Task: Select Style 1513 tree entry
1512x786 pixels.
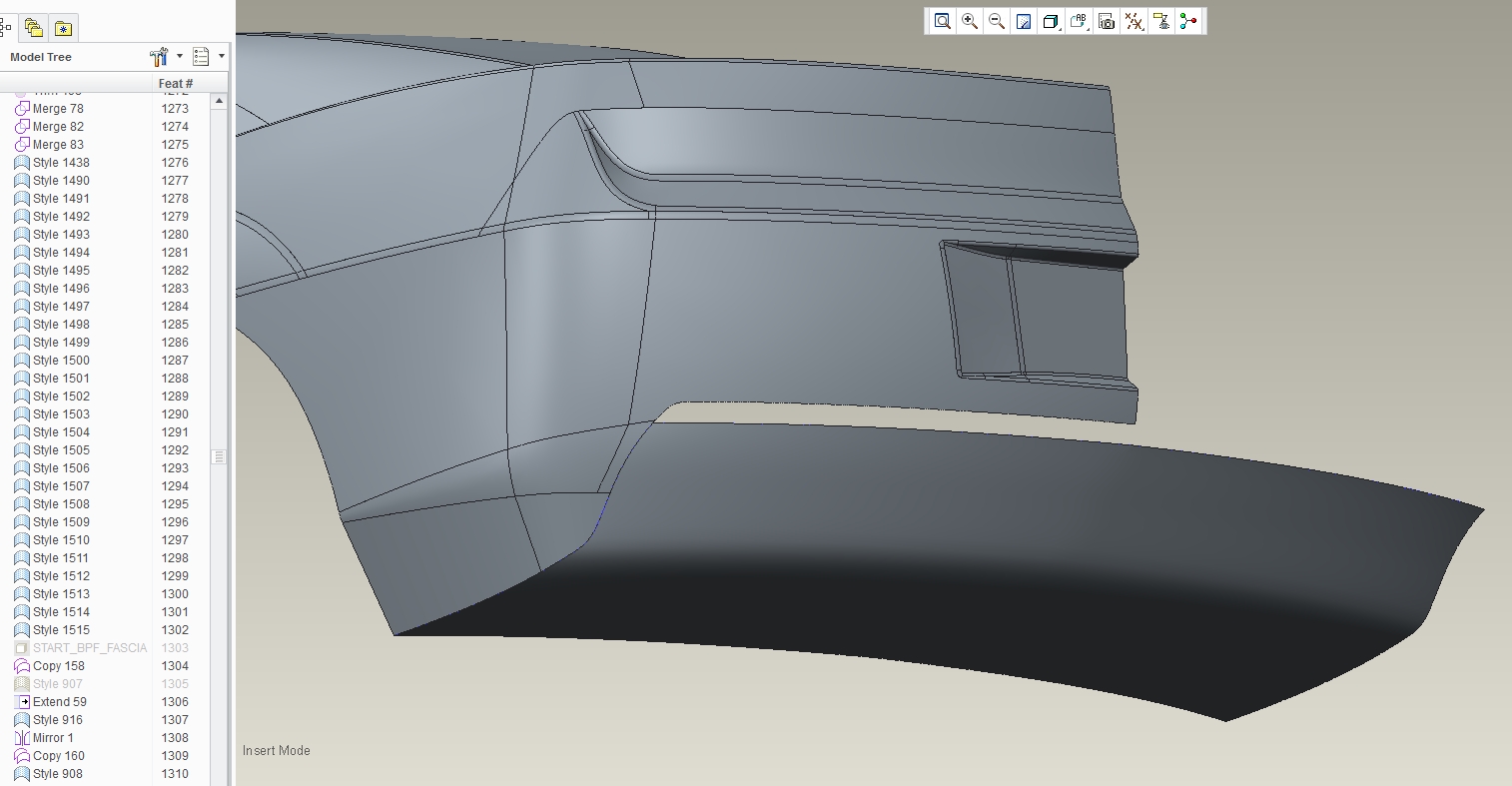Action: click(61, 594)
